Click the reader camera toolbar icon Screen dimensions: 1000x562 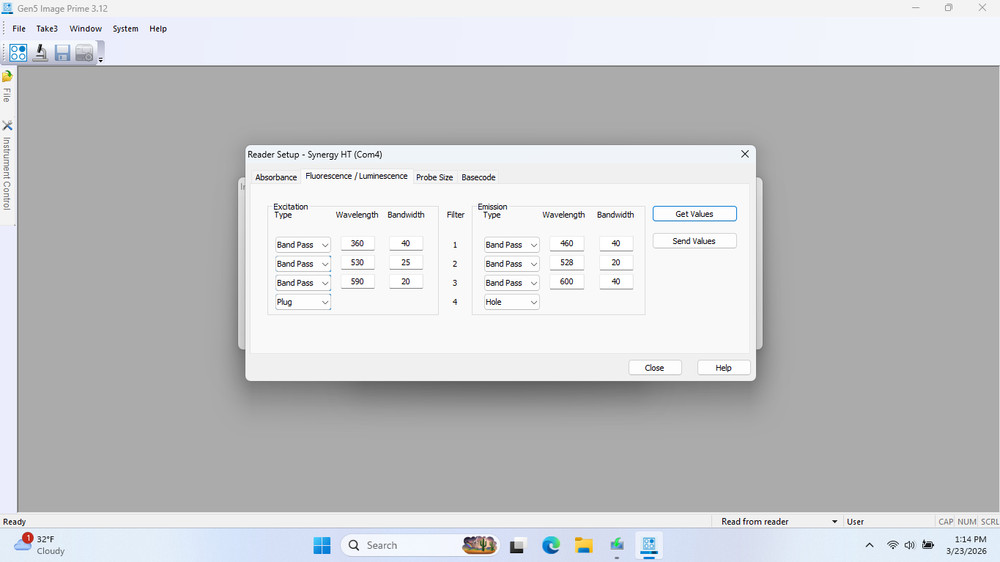pyautogui.click(x=84, y=53)
